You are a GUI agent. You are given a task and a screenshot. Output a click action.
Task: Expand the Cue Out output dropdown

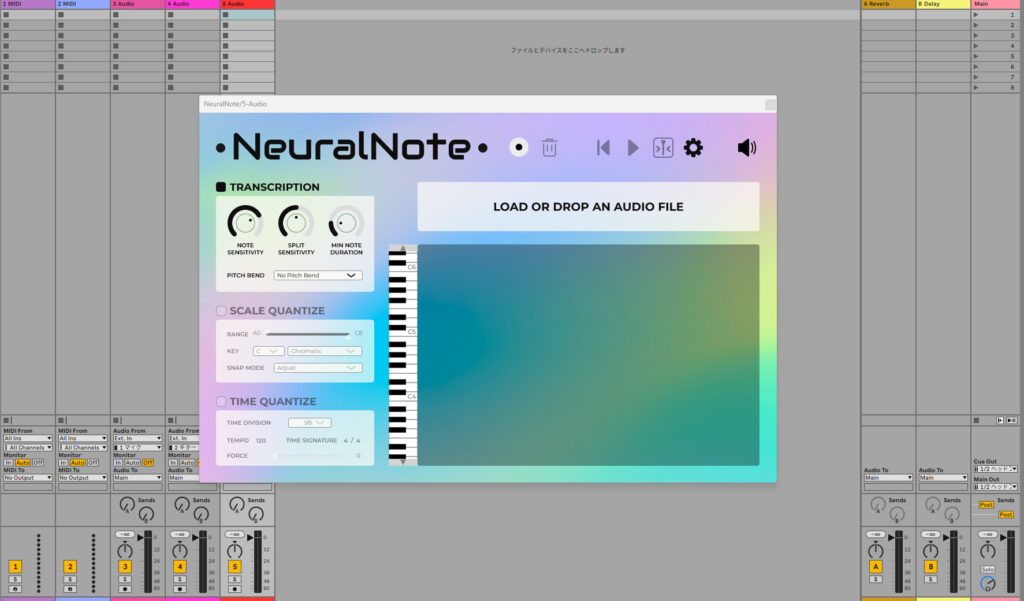click(x=995, y=468)
